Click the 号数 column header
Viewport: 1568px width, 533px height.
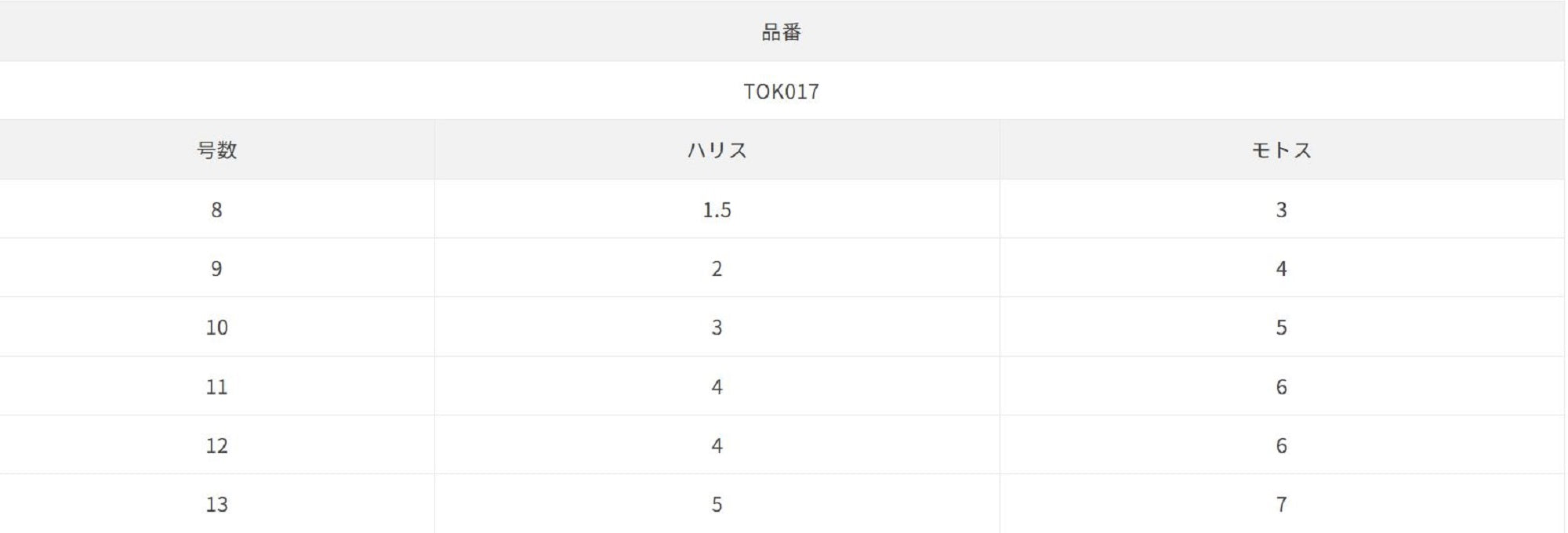[x=216, y=150]
